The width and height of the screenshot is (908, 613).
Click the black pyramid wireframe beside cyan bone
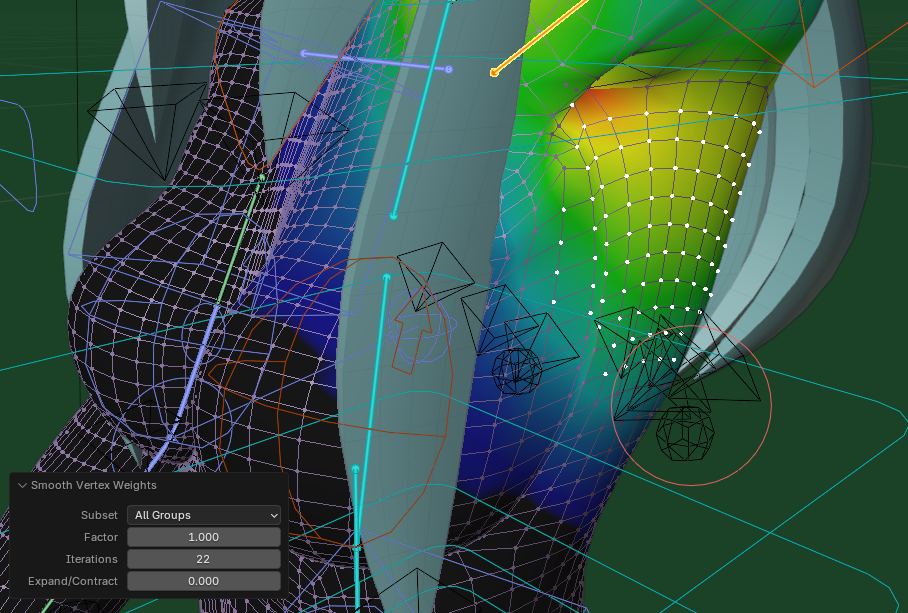point(436,272)
